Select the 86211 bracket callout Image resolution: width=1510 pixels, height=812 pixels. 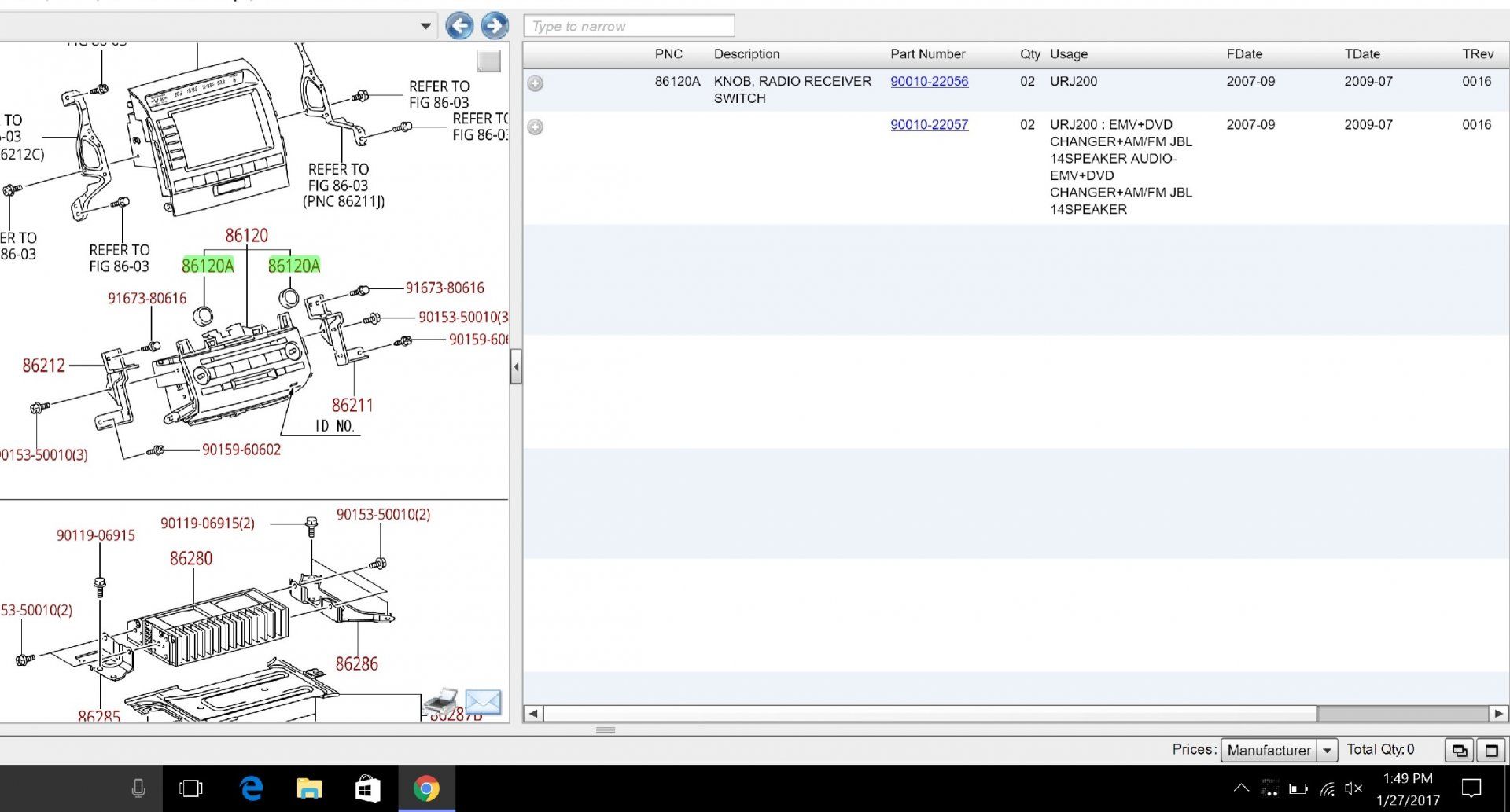click(352, 406)
